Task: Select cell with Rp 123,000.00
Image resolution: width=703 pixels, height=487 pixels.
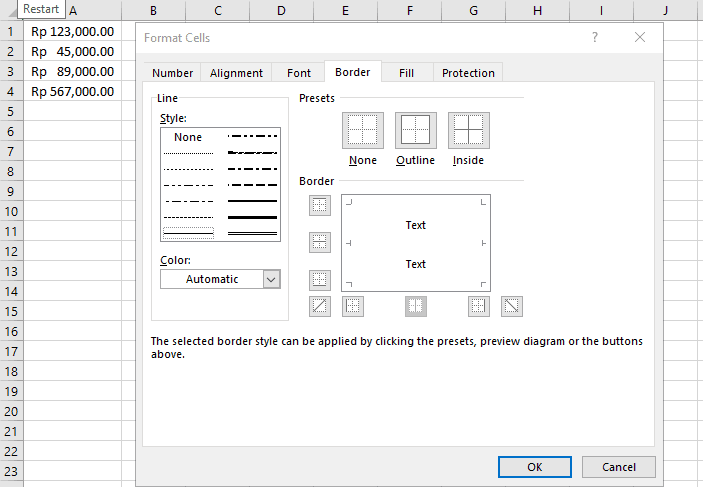Action: coord(72,31)
